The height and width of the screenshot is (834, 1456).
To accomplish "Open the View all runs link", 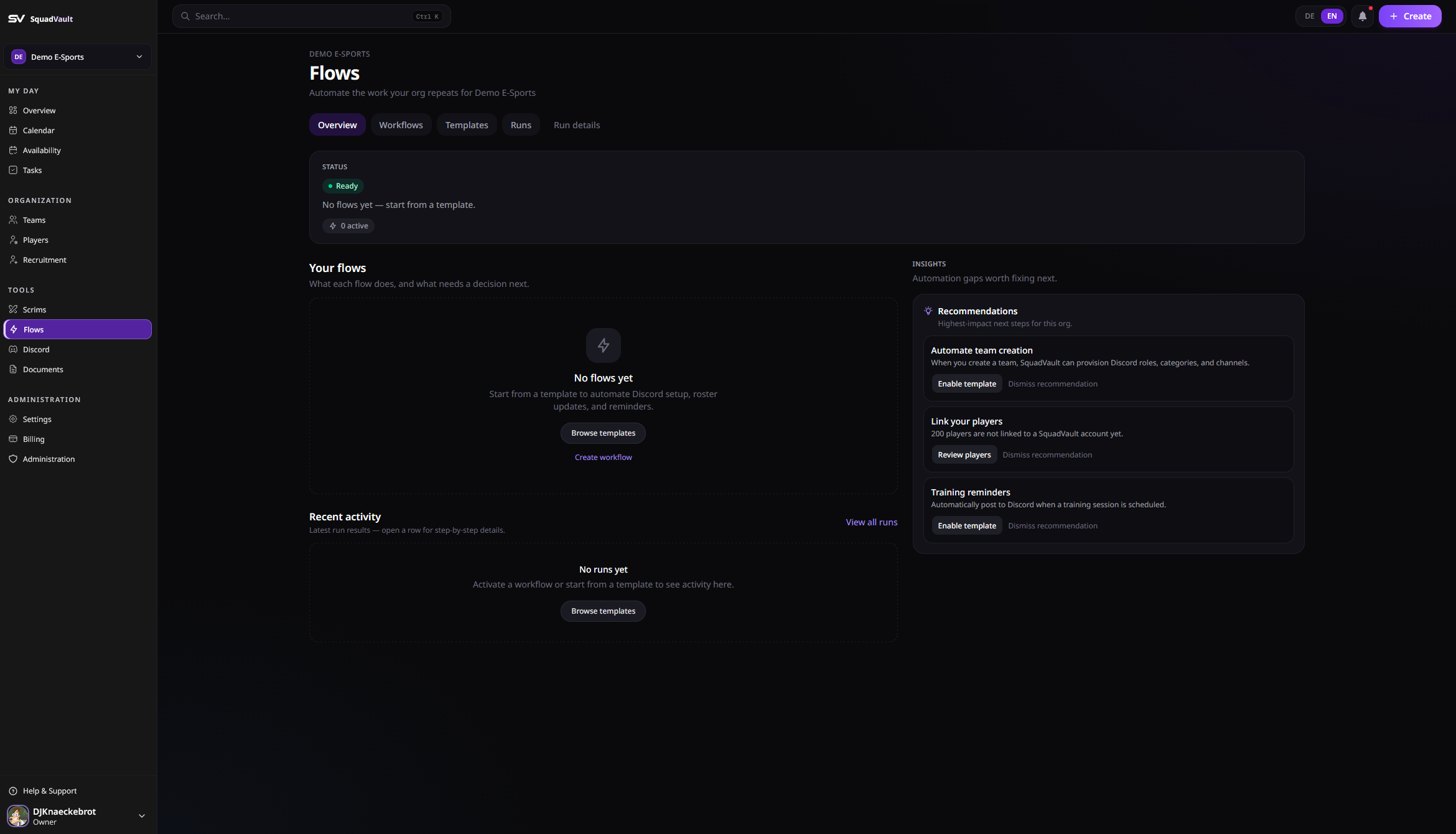I will click(871, 522).
